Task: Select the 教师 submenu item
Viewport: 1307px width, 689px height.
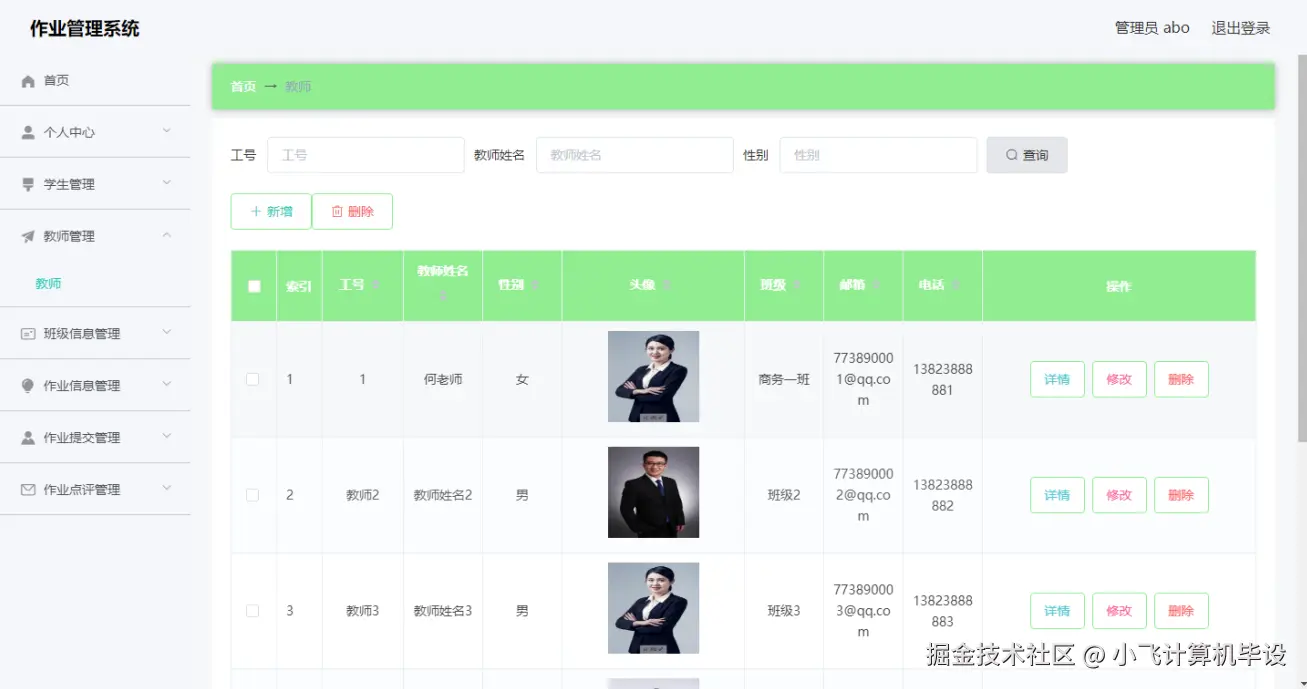Action: point(48,284)
